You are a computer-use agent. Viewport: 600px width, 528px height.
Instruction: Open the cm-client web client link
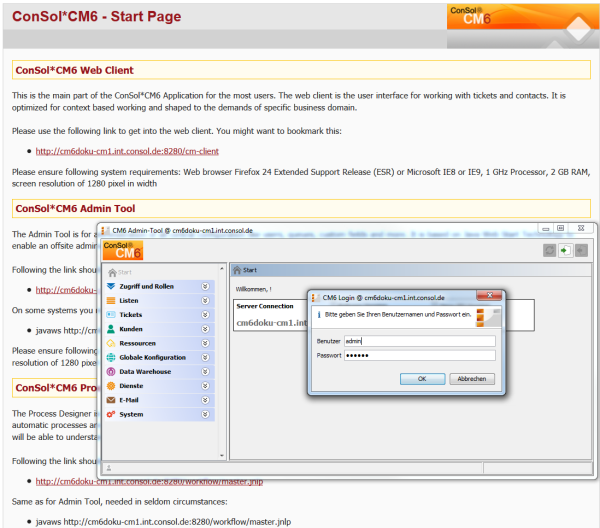click(127, 151)
